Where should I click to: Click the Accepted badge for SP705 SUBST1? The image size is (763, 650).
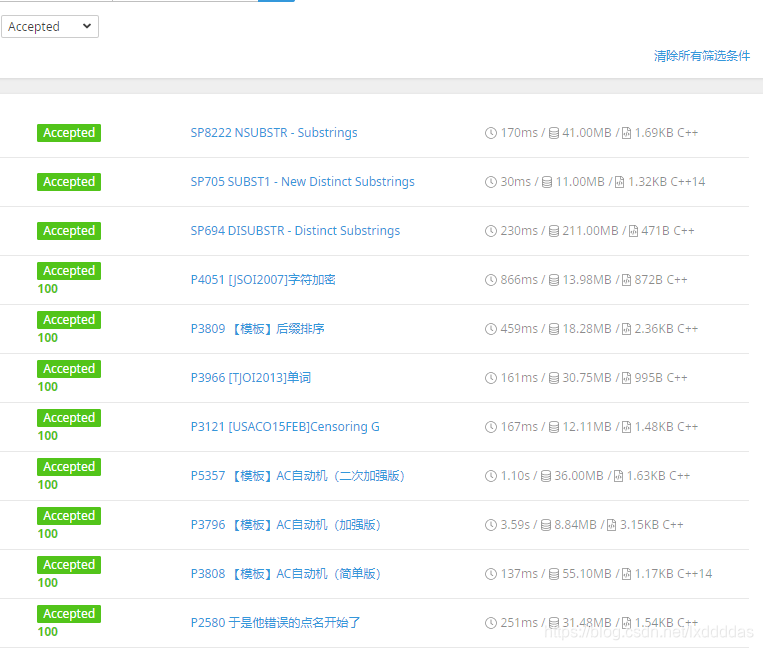click(x=69, y=182)
